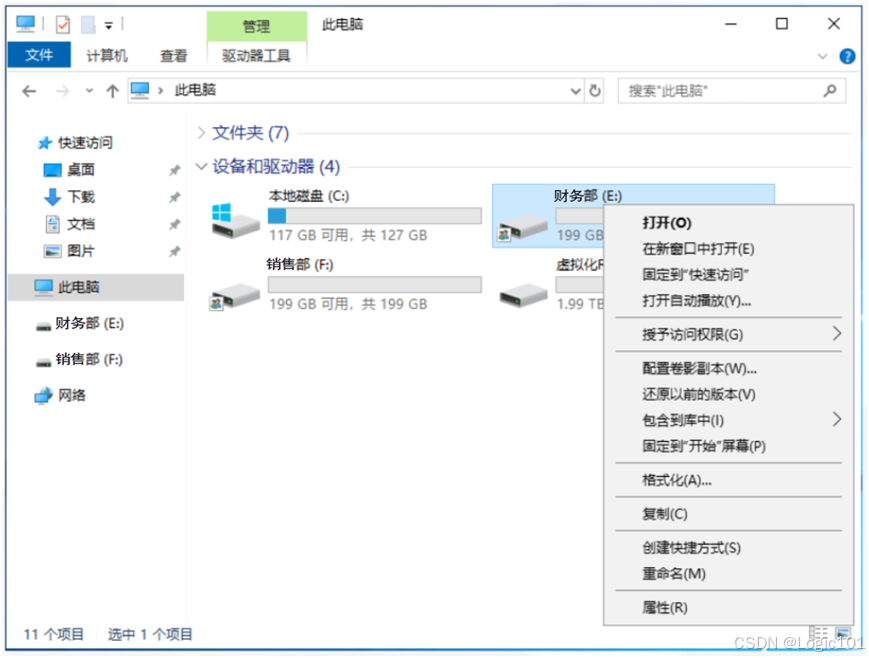Collapse the 设备和驱动器 (4) group

[x=202, y=166]
